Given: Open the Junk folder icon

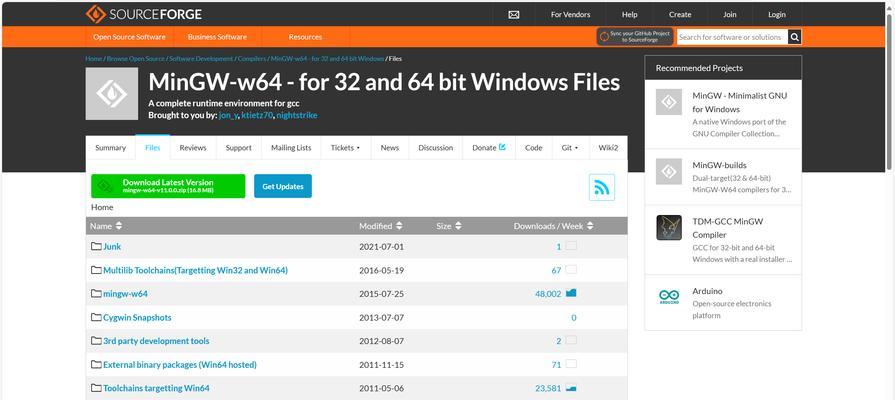Looking at the screenshot, I should click(96, 247).
